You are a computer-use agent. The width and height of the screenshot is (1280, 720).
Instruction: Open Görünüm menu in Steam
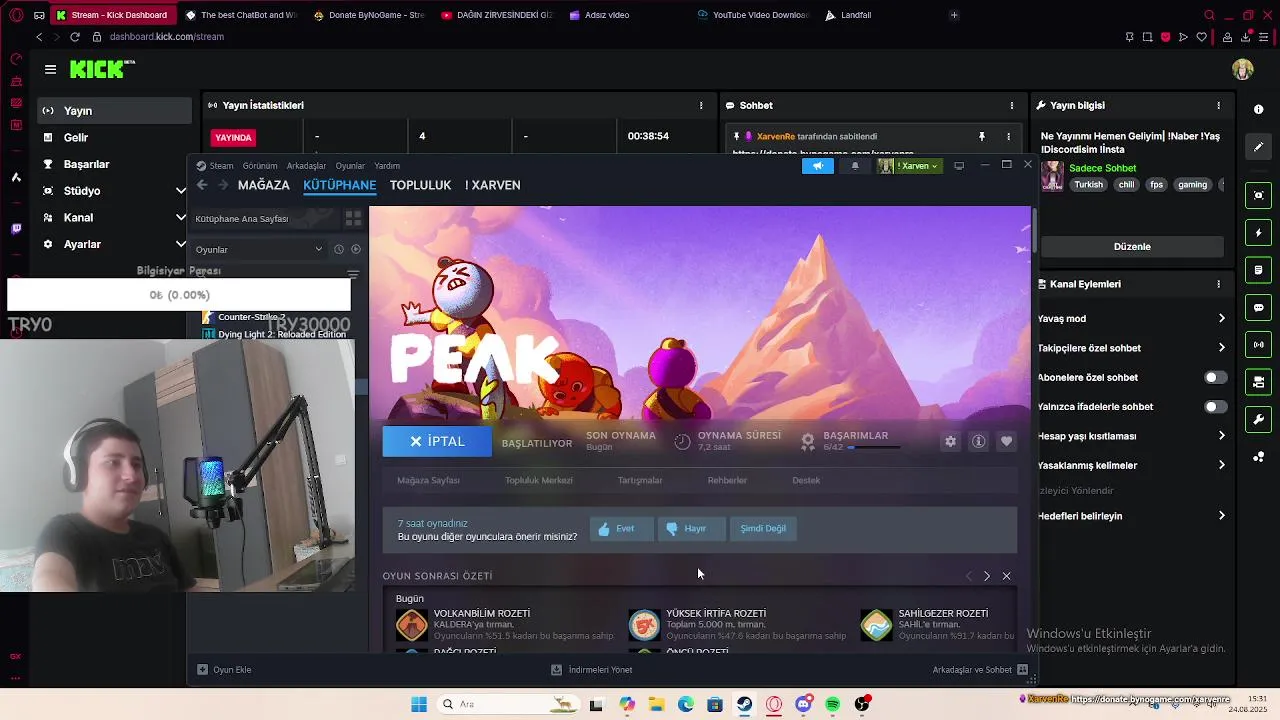tap(260, 166)
